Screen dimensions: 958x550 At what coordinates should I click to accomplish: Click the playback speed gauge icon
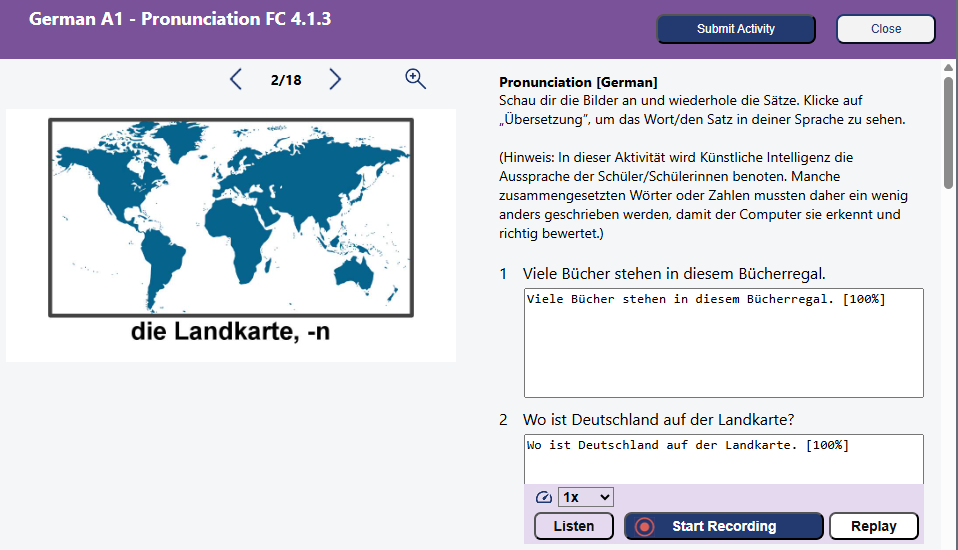[543, 497]
